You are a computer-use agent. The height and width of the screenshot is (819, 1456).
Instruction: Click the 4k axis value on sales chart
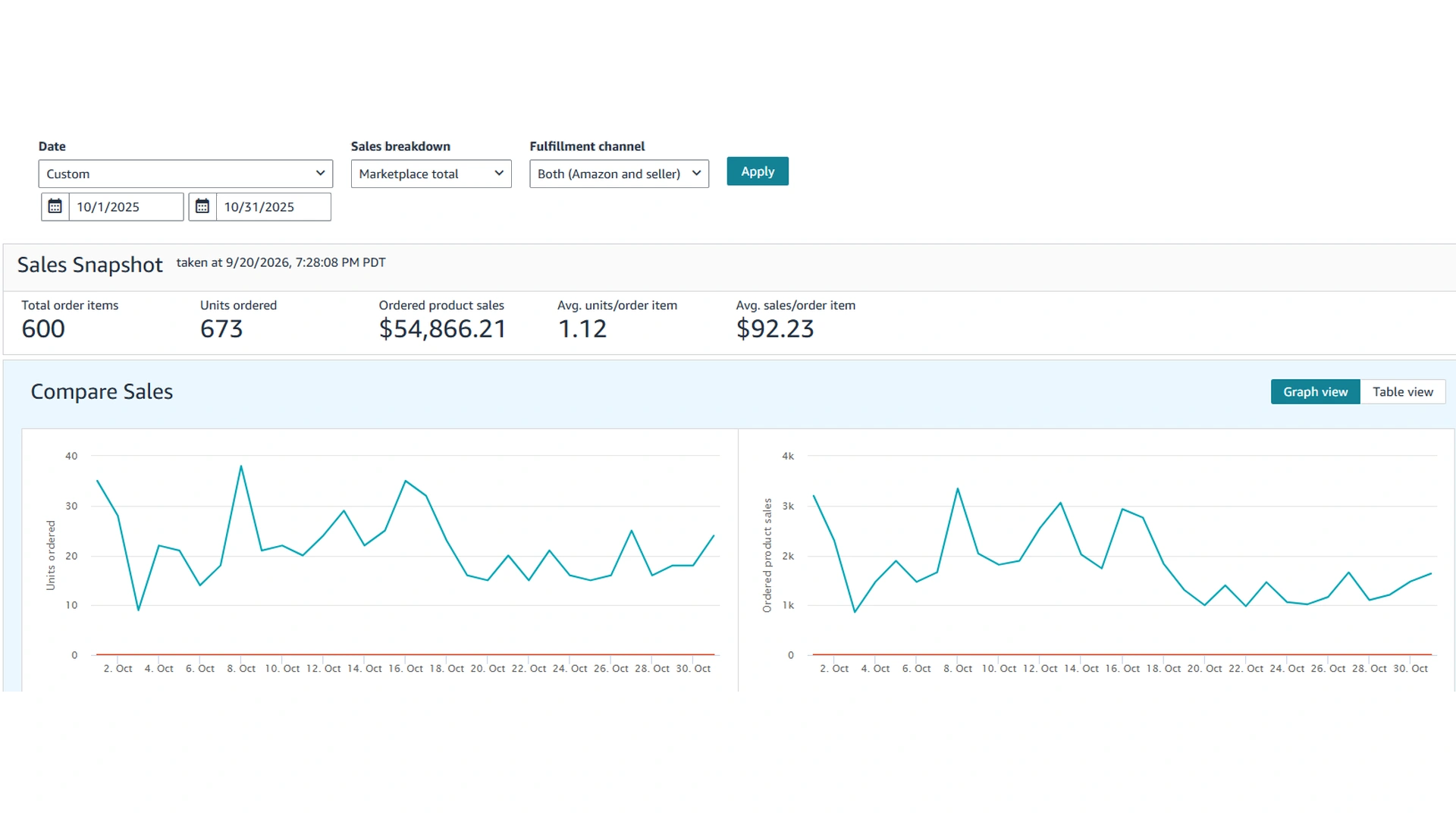[x=788, y=457]
